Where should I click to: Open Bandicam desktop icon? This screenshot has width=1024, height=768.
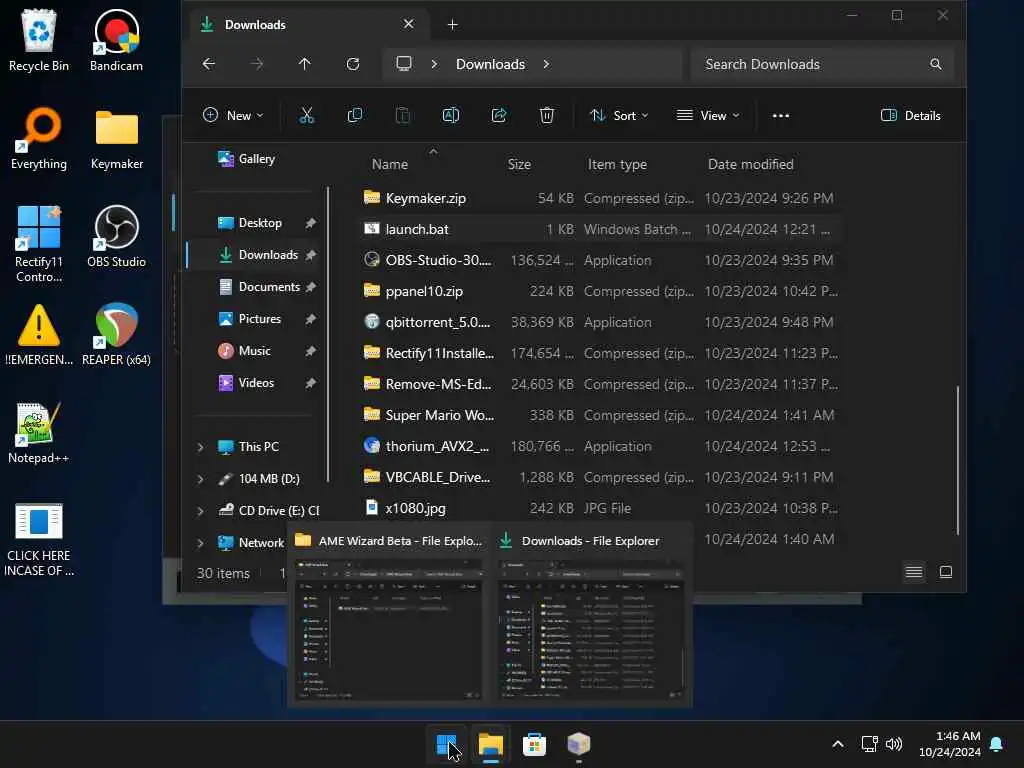pyautogui.click(x=116, y=40)
